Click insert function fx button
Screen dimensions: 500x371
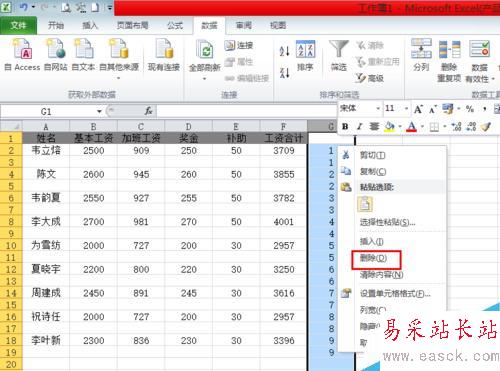149,111
